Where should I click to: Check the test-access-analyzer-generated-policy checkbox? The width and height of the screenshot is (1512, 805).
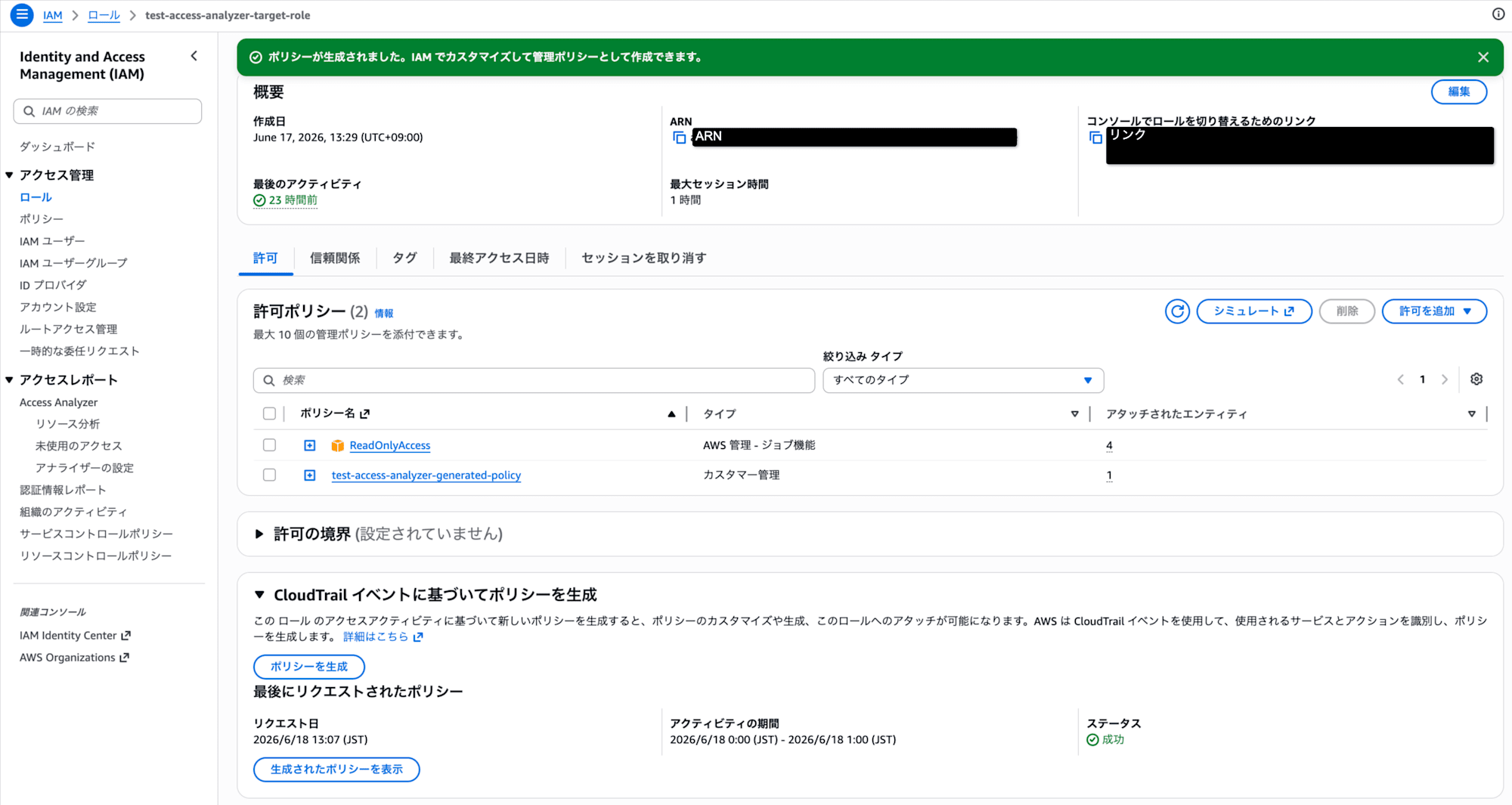click(269, 475)
